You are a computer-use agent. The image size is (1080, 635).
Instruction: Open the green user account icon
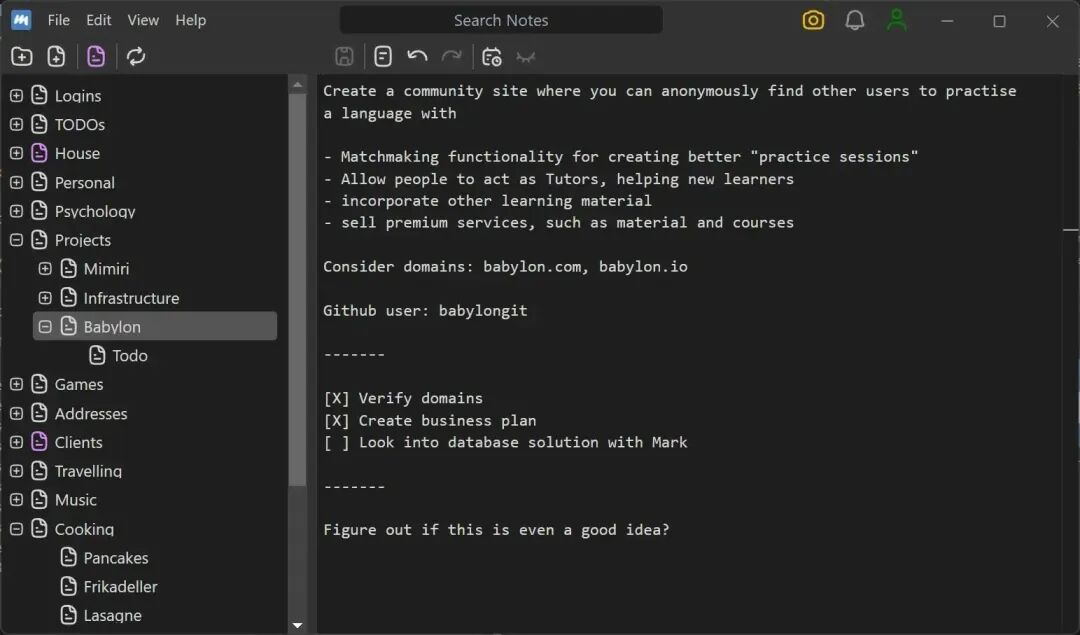pos(897,20)
